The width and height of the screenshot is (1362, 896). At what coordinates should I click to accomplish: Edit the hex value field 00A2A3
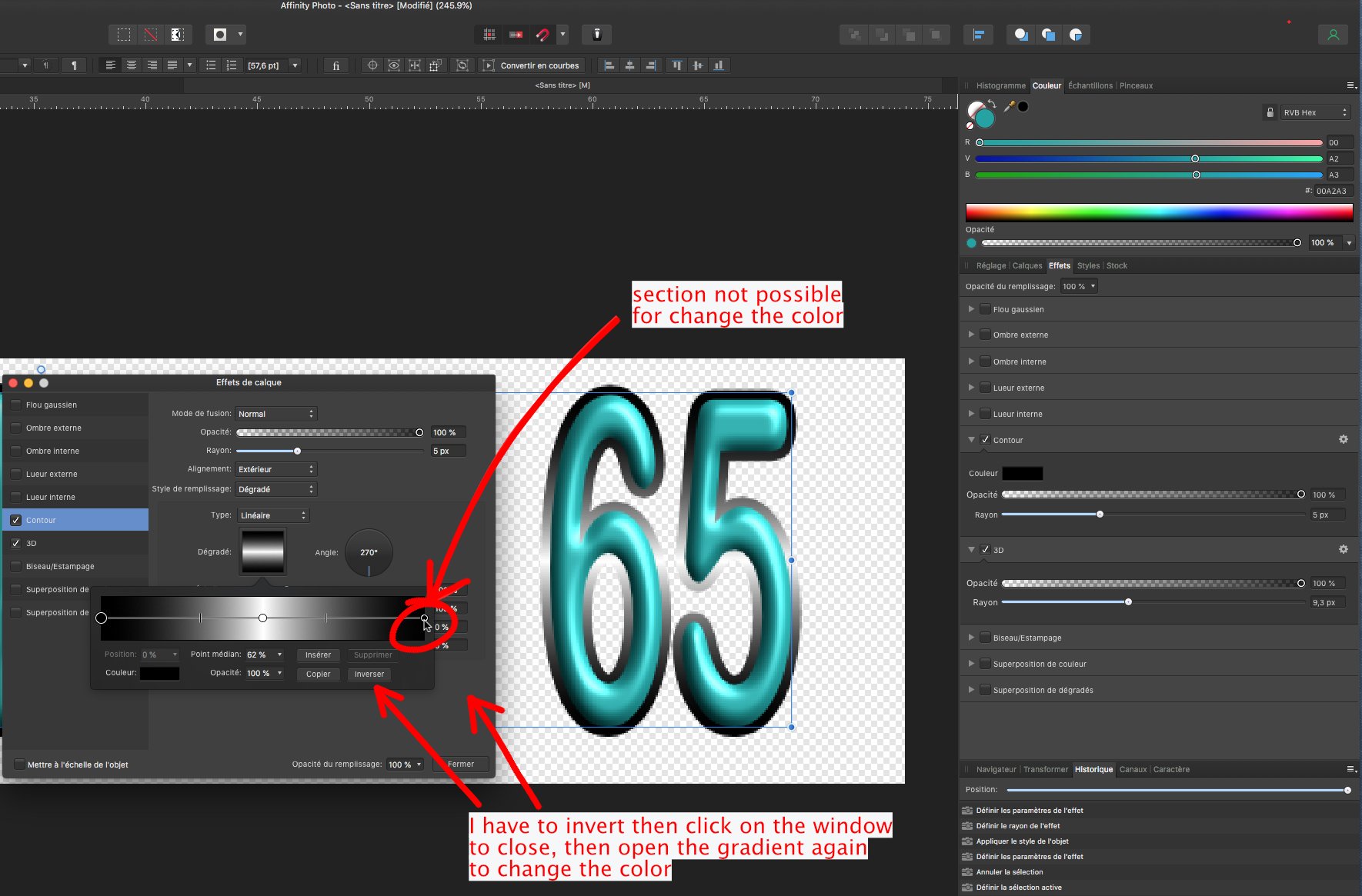1334,191
